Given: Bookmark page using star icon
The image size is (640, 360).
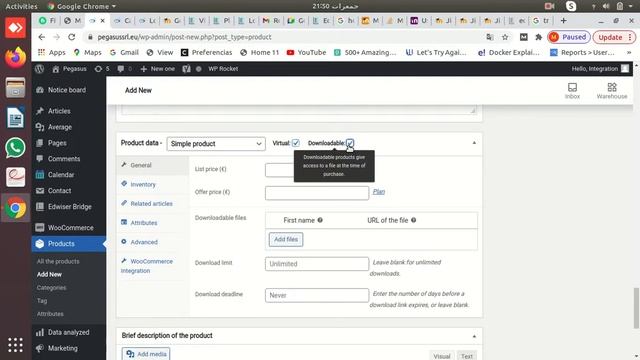Looking at the screenshot, I should (x=505, y=37).
